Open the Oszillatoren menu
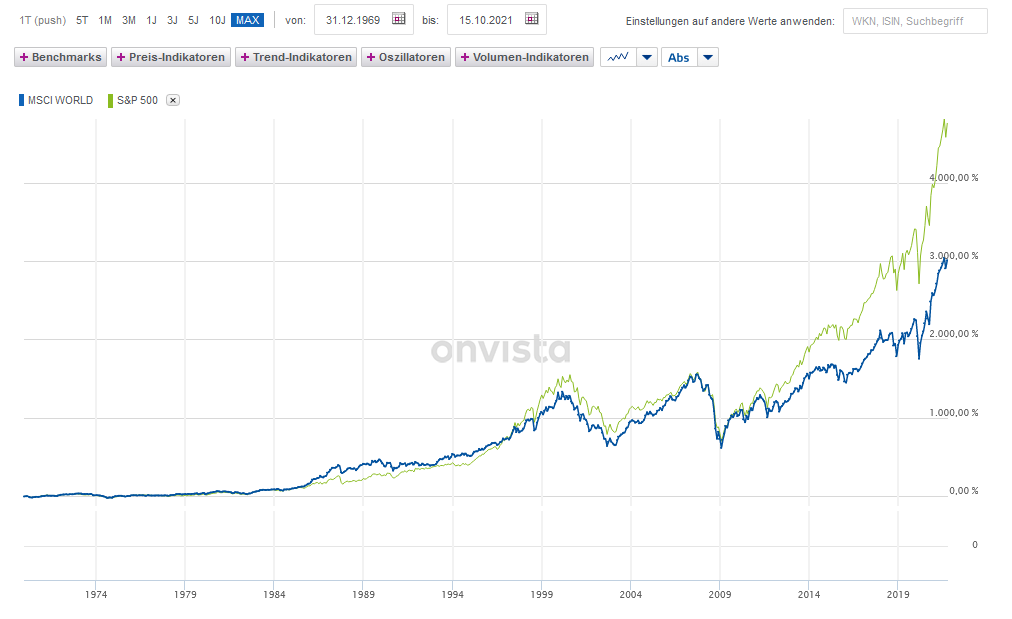Screen dimensions: 1012x619 tap(406, 57)
